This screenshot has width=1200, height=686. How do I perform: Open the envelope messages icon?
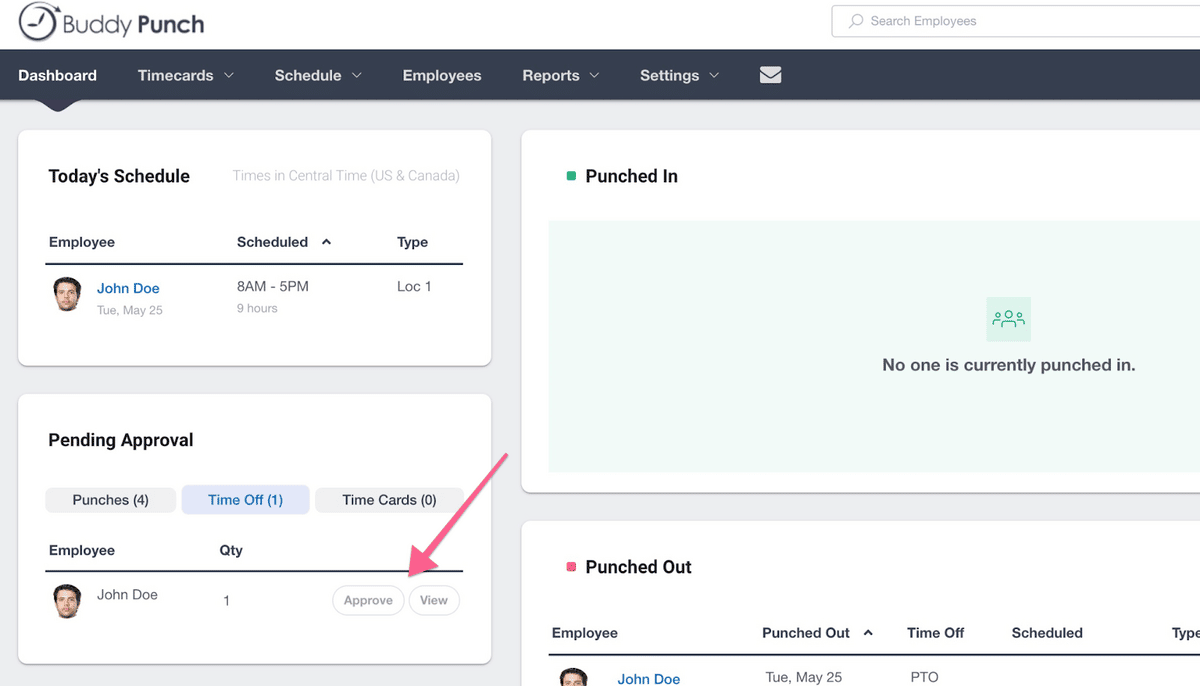coord(770,75)
